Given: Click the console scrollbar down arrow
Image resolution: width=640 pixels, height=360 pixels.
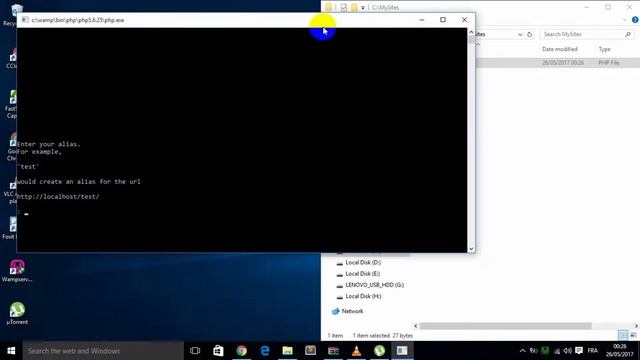Looking at the screenshot, I should tap(471, 249).
